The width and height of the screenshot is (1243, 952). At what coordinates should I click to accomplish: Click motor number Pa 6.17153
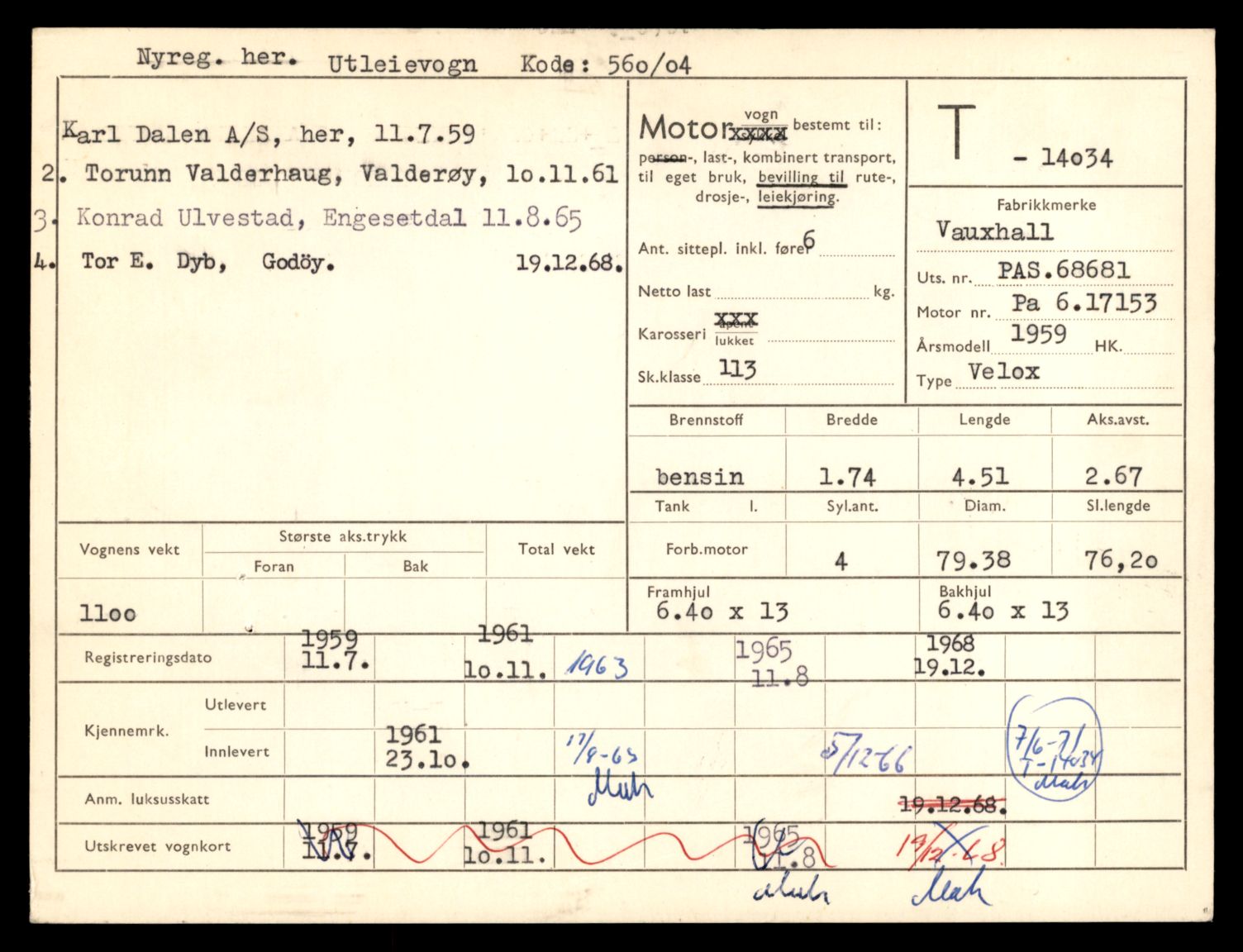pyautogui.click(x=1084, y=303)
